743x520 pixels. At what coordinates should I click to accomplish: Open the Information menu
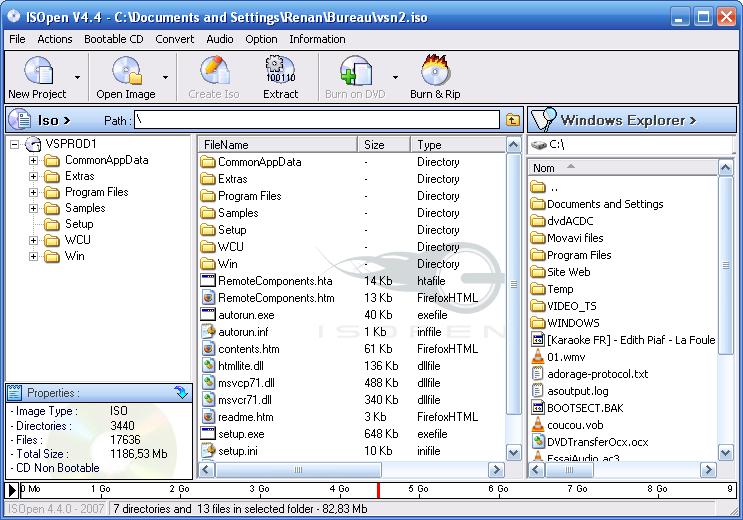click(x=317, y=39)
